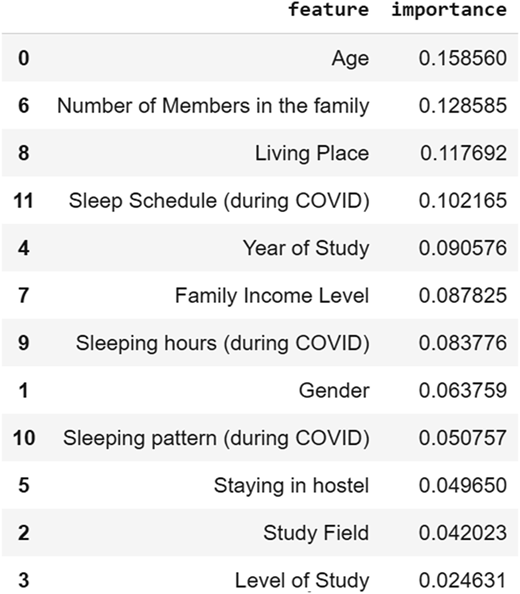Select 'Number of Members in the family' cell
520x594 pixels.
click(x=213, y=106)
